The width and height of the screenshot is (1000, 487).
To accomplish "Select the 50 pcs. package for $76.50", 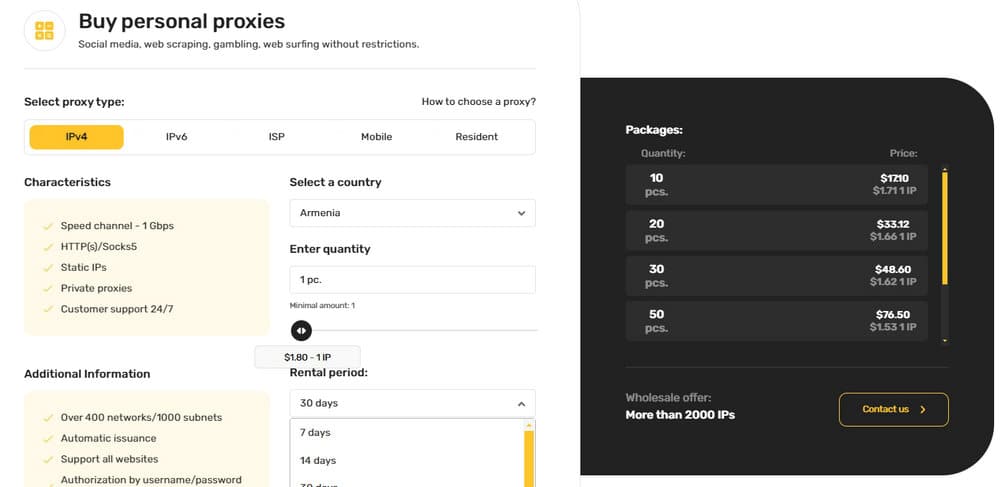I will click(777, 321).
